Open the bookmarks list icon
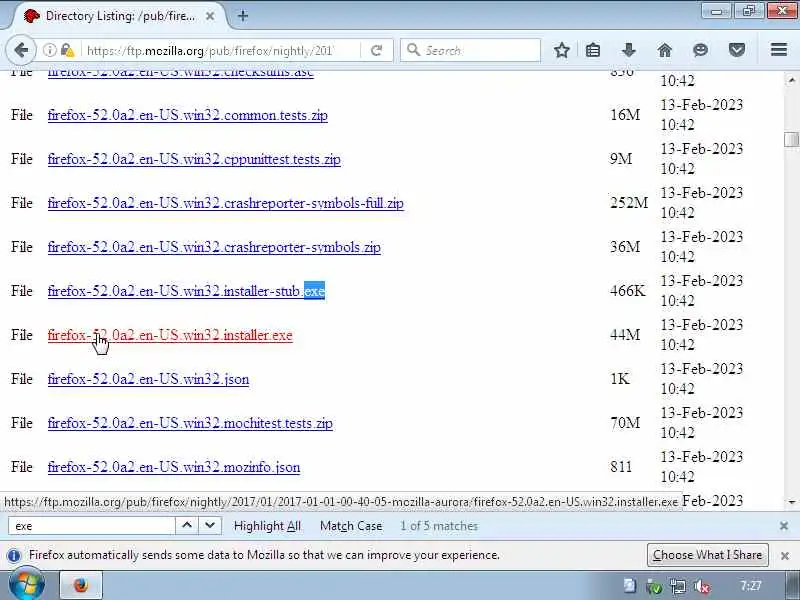Image resolution: width=800 pixels, height=600 pixels. click(x=593, y=50)
